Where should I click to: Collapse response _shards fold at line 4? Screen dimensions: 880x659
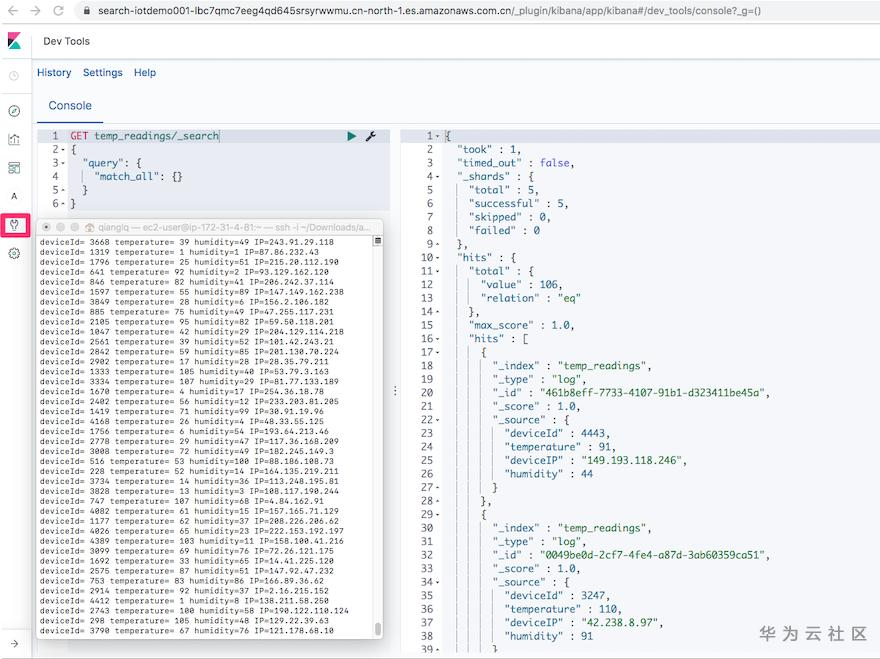click(x=437, y=177)
